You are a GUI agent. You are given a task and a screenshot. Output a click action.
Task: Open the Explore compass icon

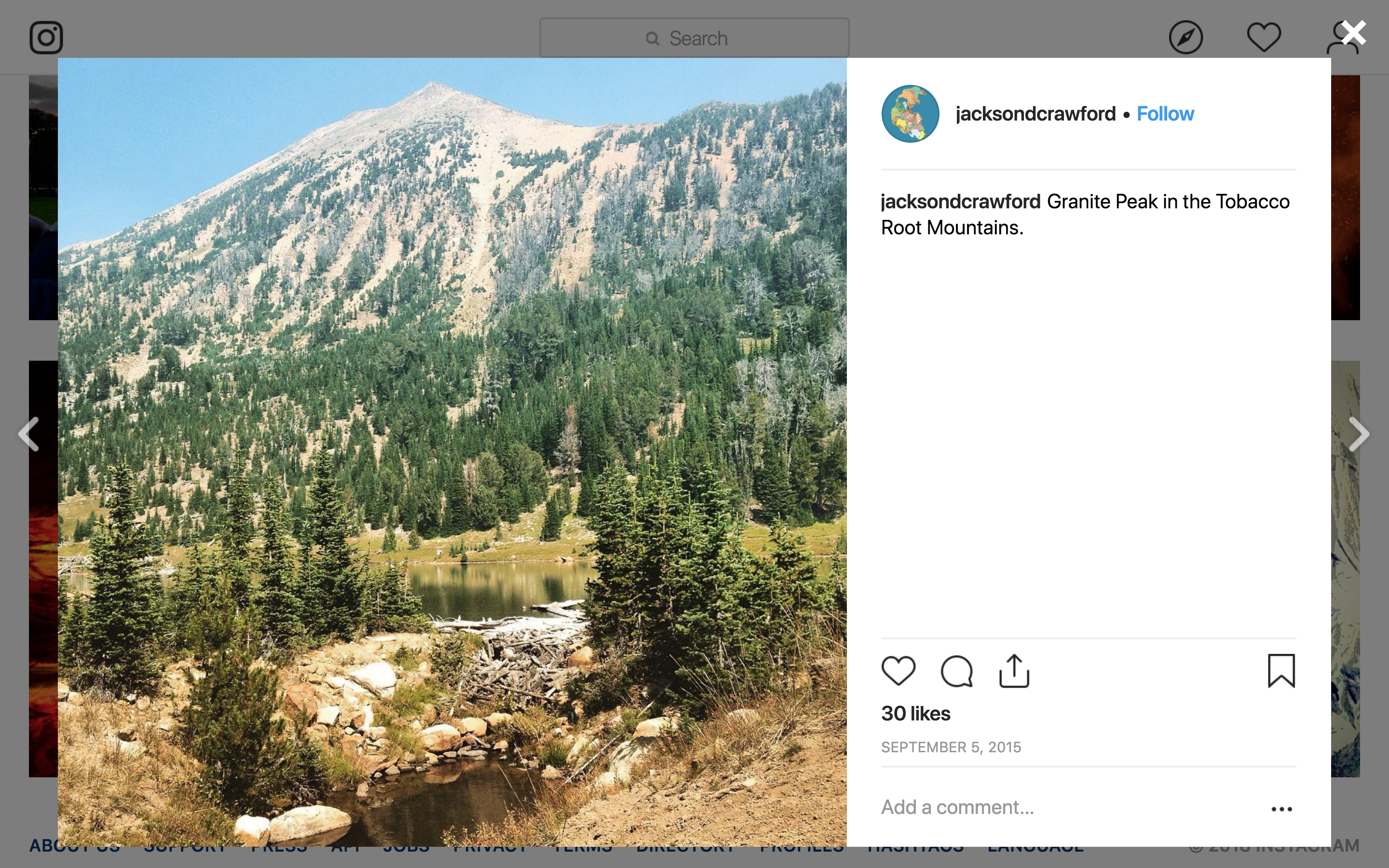pyautogui.click(x=1186, y=38)
